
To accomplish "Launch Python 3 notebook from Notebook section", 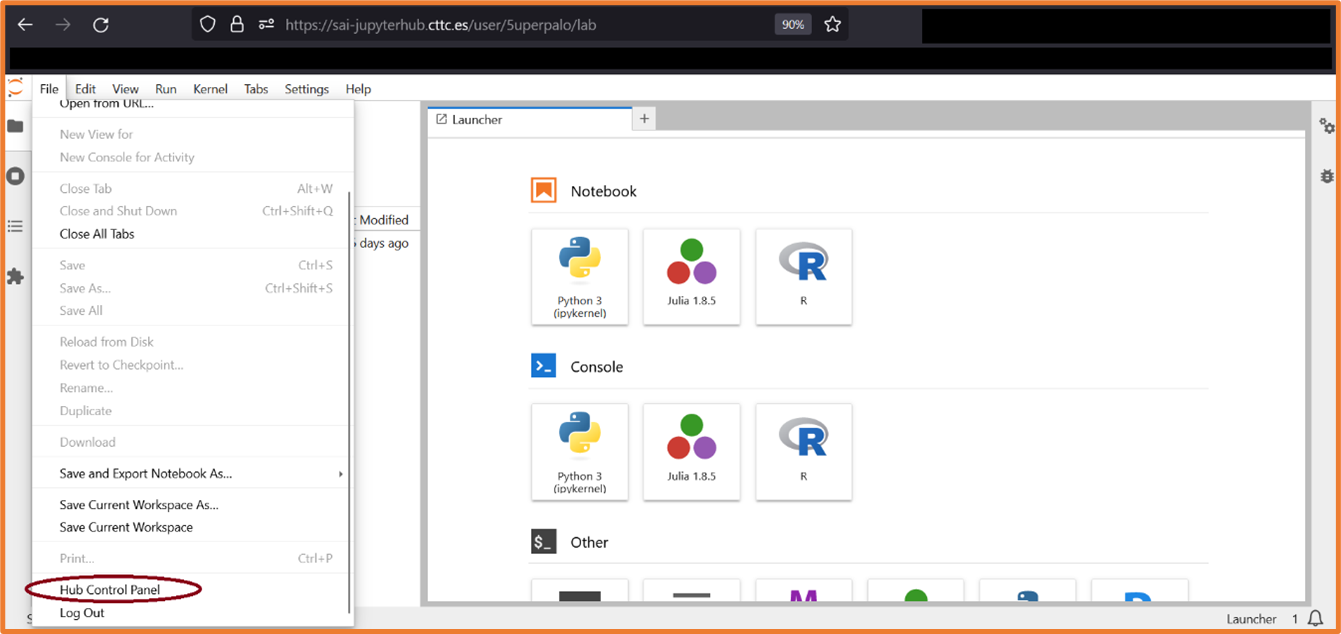I will pos(579,276).
